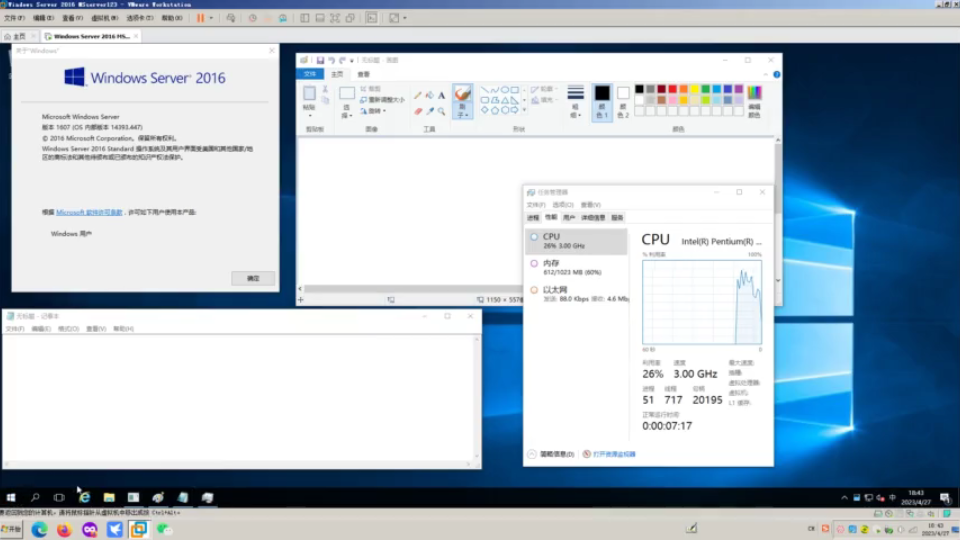Screen dimensions: 960x540
Task: Click the Paste clipboard icon in Paint
Action: tap(309, 94)
